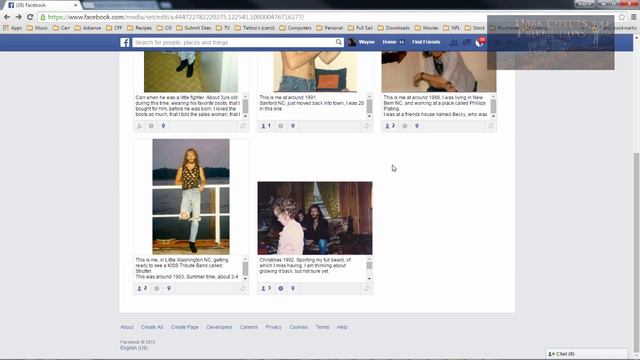Screen dimensions: 640x360
Task: Open the Downloads bookmarks folder
Action: click(x=393, y=28)
